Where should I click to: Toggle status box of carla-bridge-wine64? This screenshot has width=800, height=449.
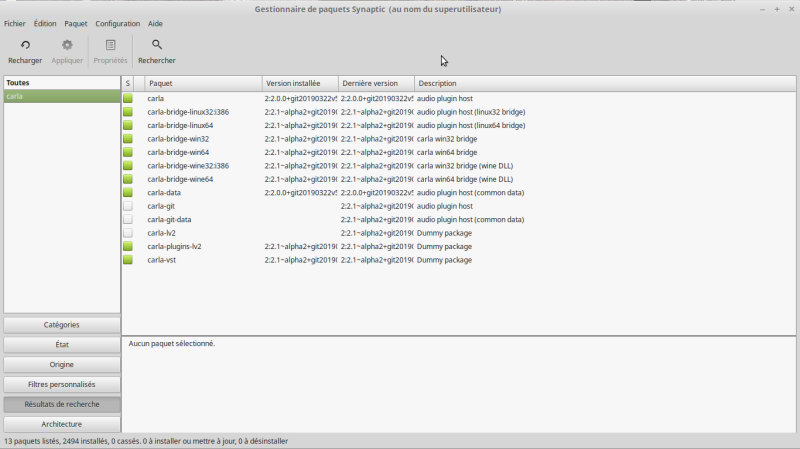pyautogui.click(x=128, y=179)
